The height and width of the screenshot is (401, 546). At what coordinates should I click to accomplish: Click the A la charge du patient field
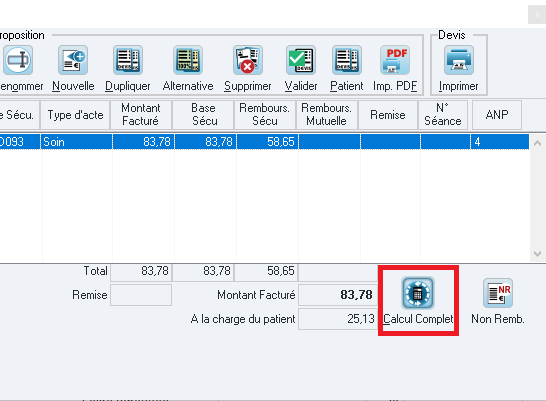tap(337, 319)
